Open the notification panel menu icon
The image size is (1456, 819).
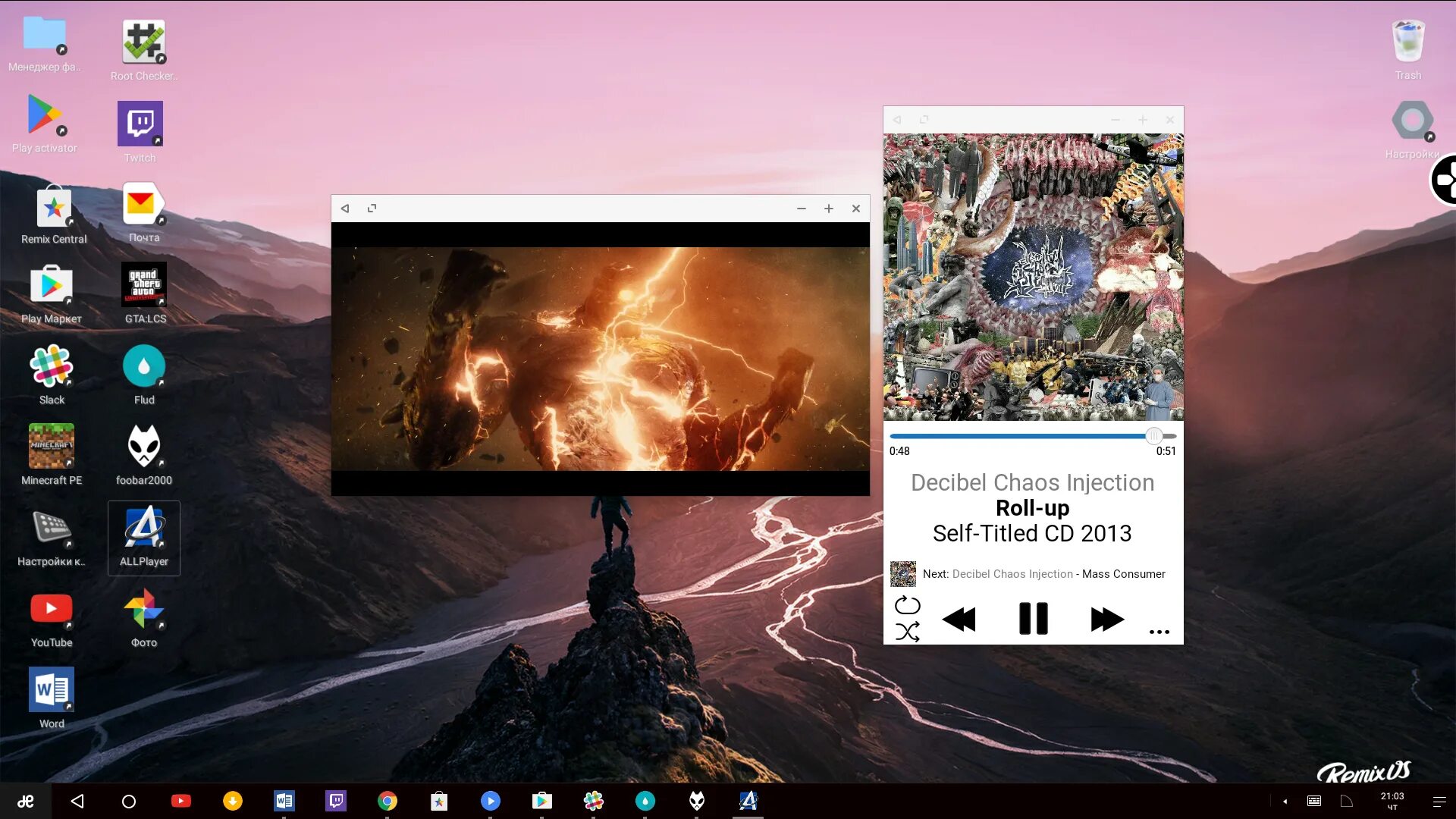pos(1439,801)
